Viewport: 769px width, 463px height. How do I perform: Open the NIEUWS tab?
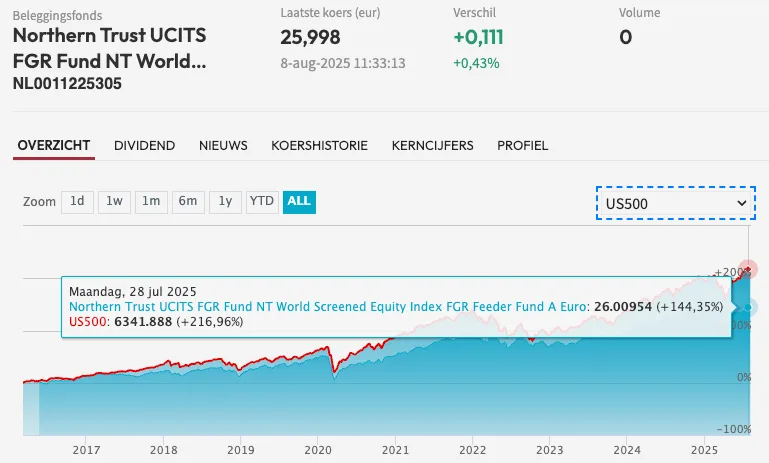point(223,146)
